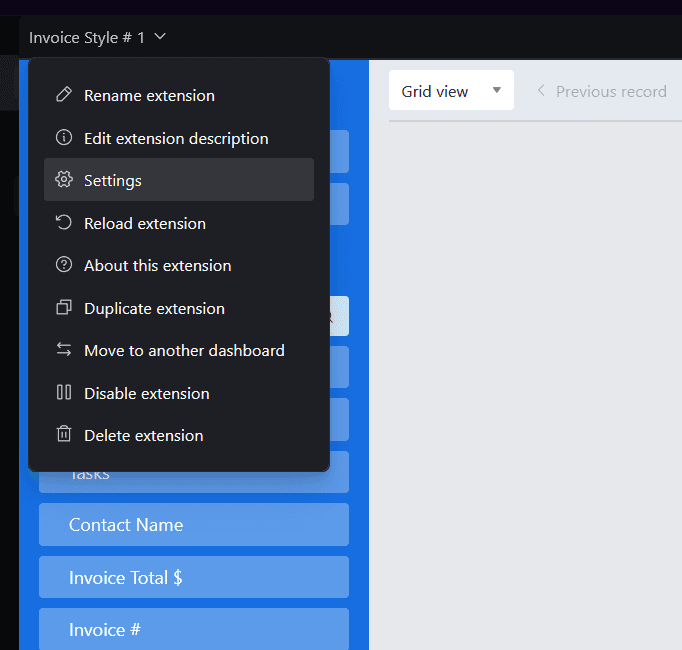
Task: Open extension Settings
Action: pos(179,180)
